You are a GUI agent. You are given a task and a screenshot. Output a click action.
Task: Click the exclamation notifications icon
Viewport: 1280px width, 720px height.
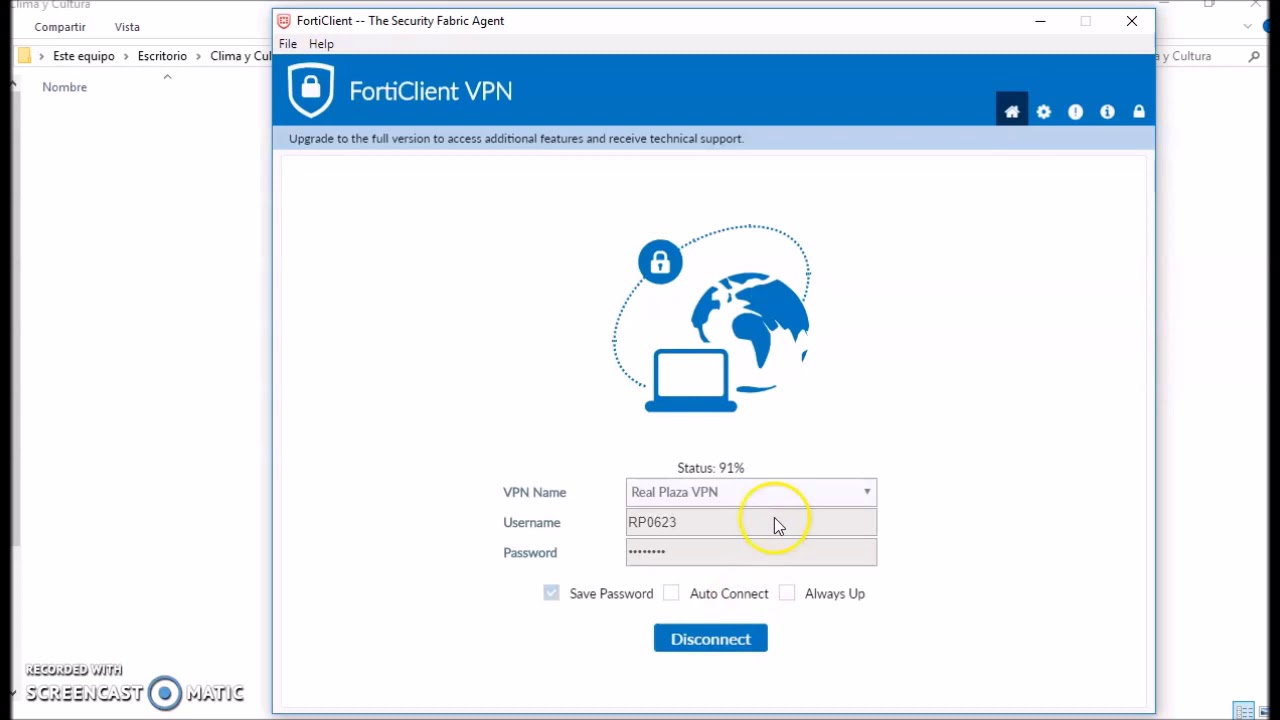[x=1076, y=112]
